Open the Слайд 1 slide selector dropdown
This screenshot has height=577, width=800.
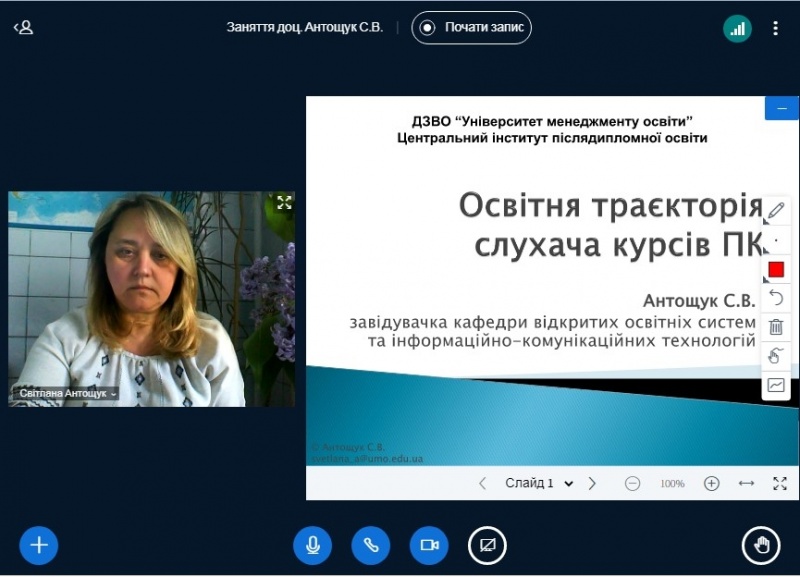coord(539,483)
